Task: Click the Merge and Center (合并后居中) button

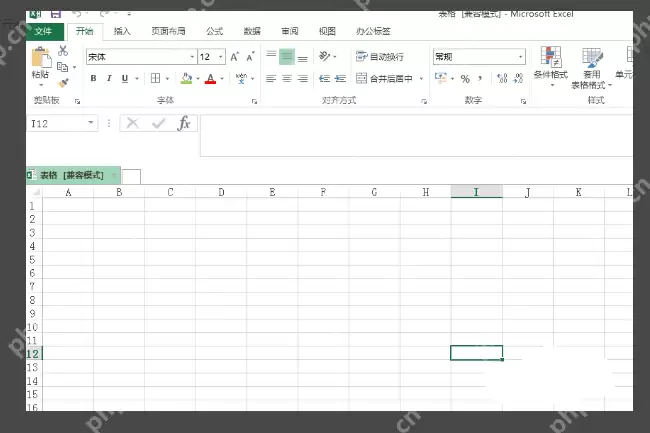Action: coord(390,78)
